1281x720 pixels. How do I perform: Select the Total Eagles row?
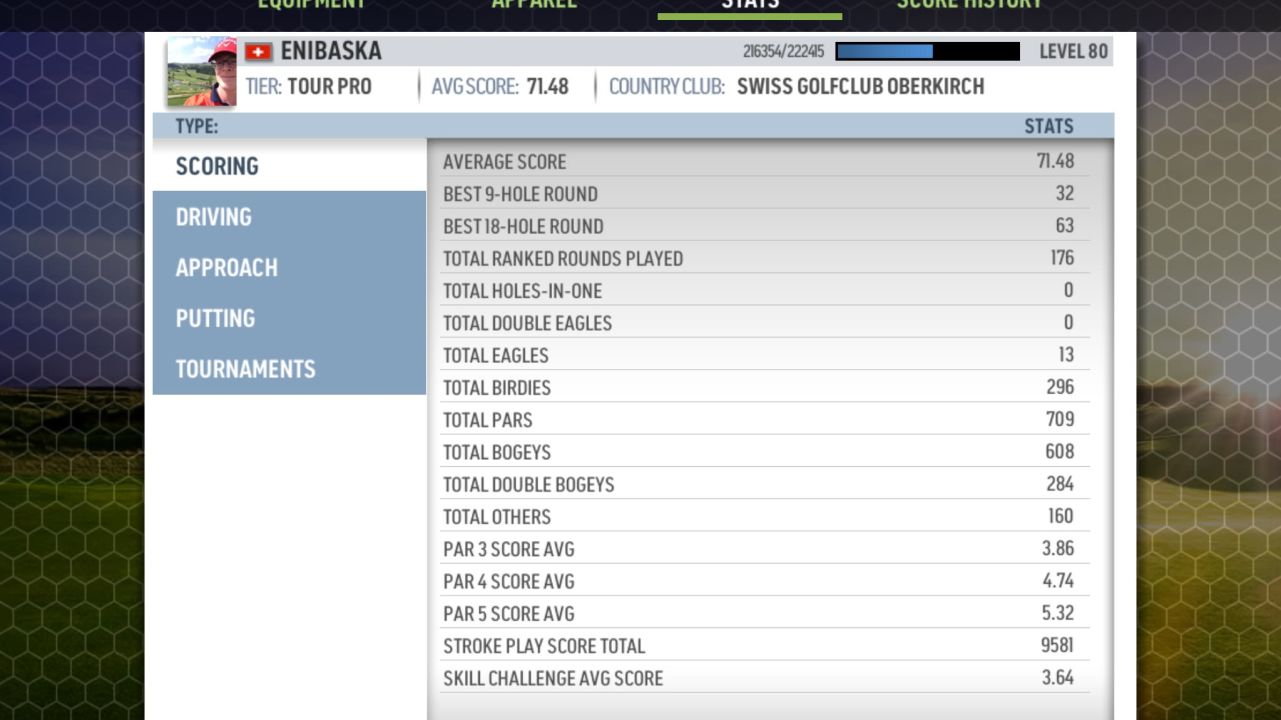click(765, 355)
